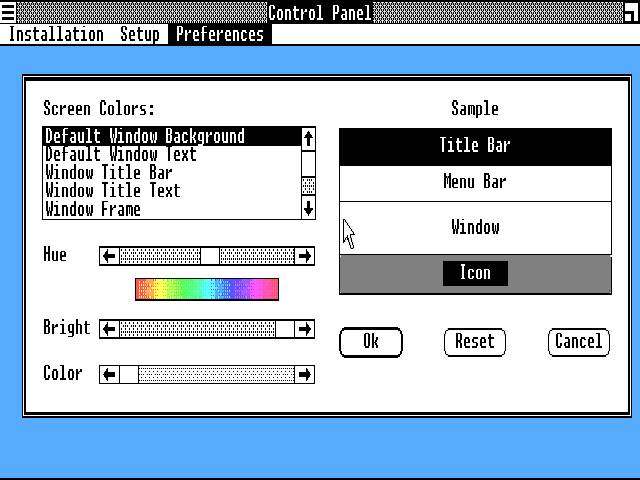The height and width of the screenshot is (480, 640).
Task: Click the sample Title Bar area
Action: (x=476, y=147)
